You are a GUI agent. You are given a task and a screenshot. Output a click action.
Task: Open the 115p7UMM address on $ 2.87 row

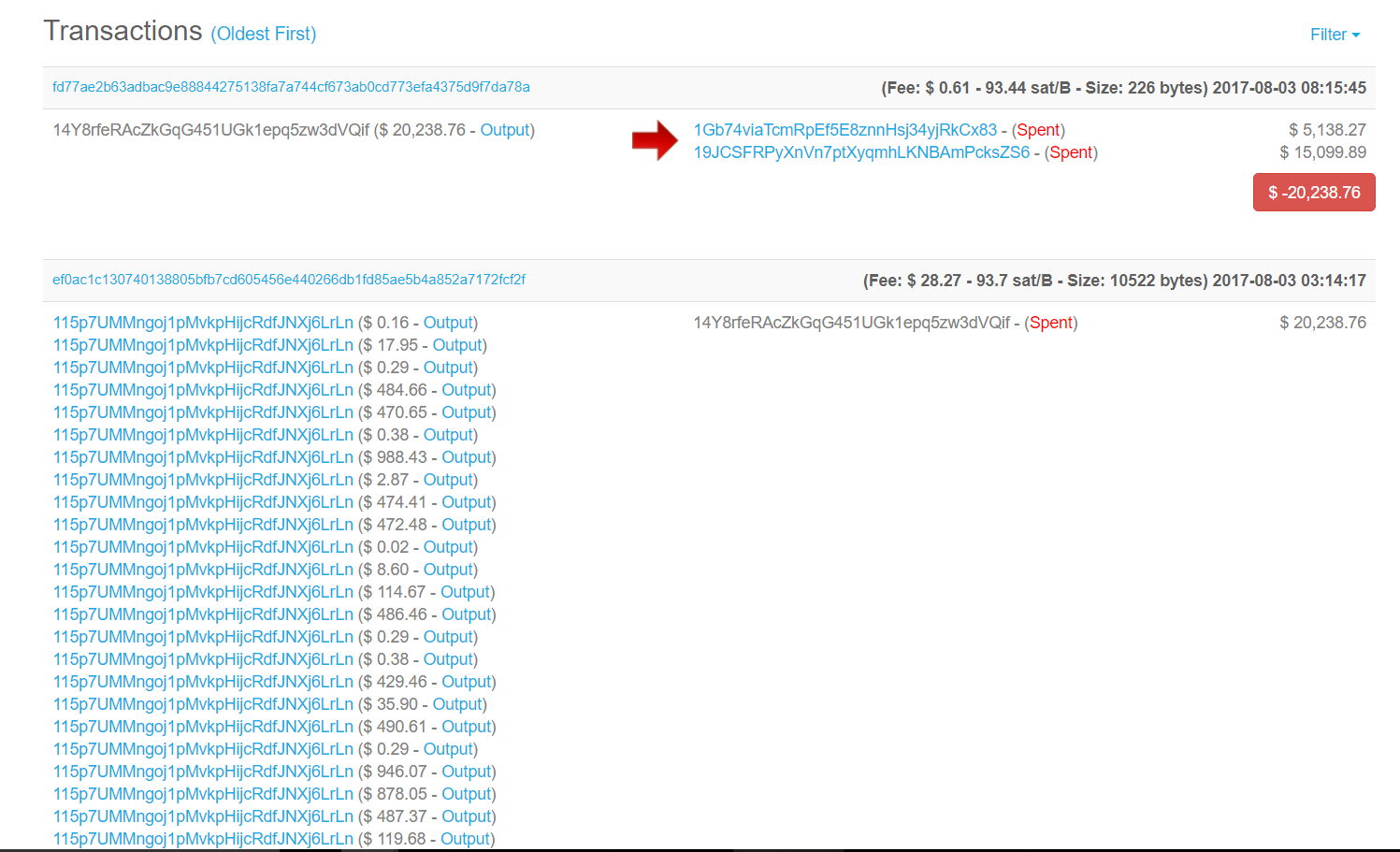point(203,480)
